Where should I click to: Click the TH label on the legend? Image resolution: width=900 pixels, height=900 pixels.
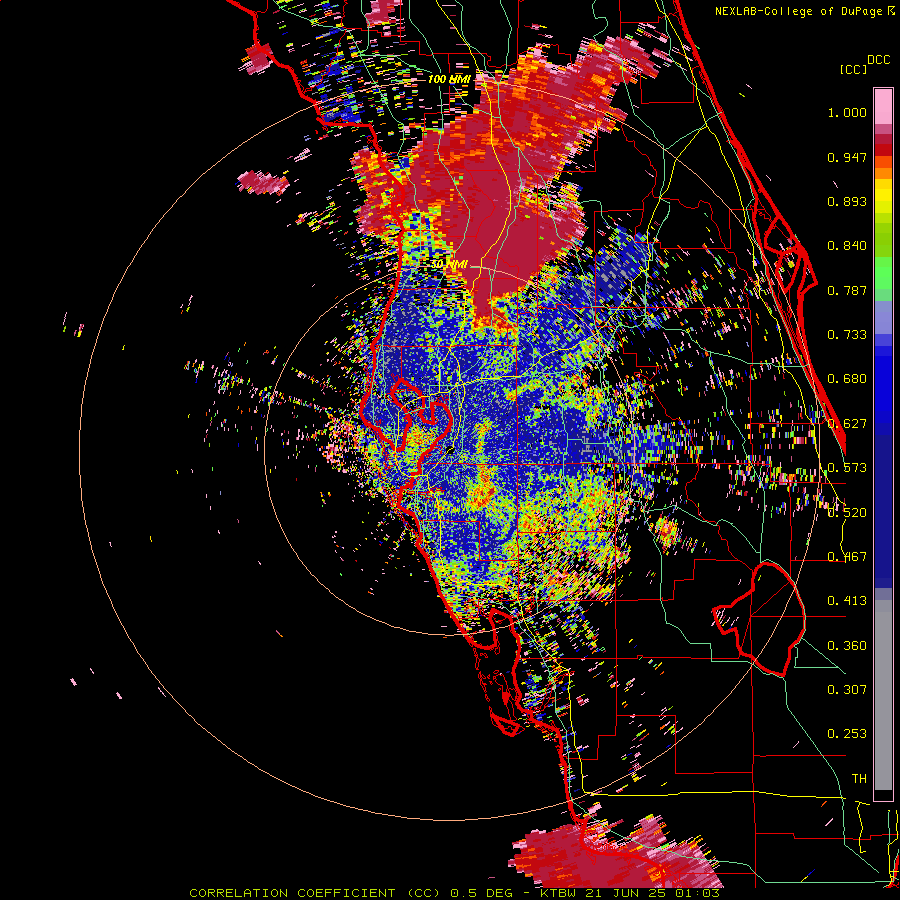[x=859, y=779]
